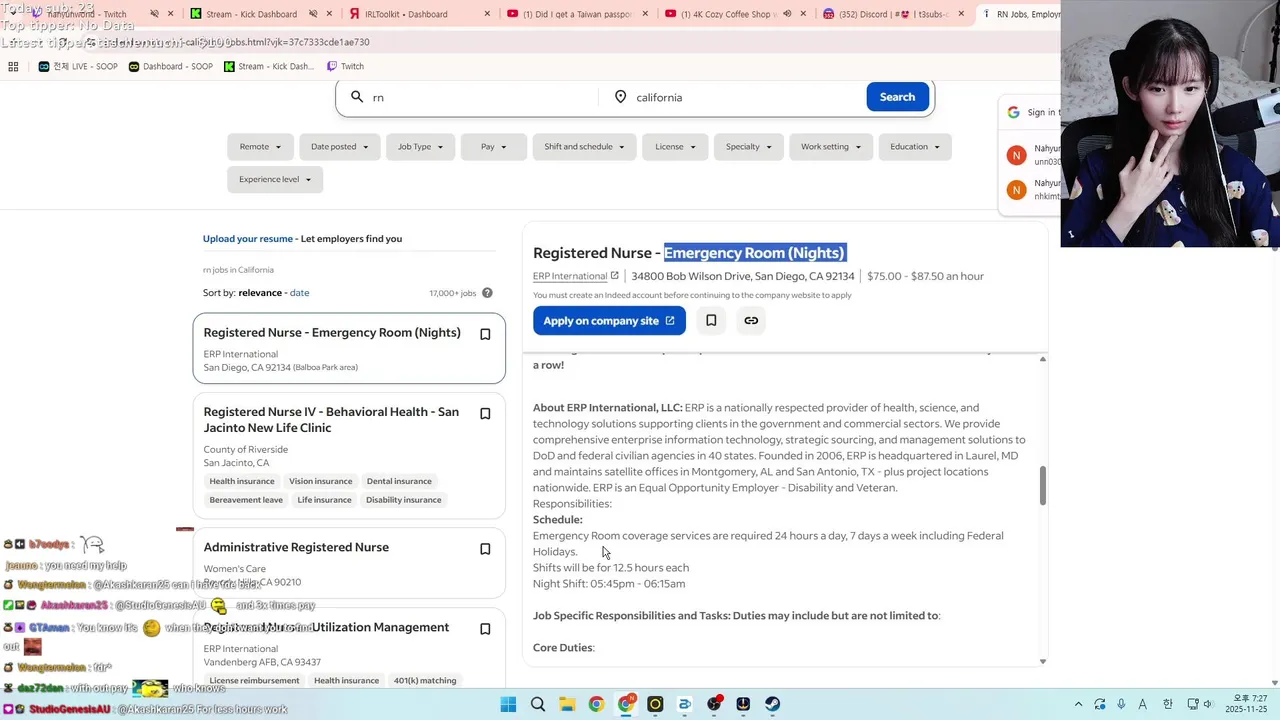Click the microphone icon in system tray
The height and width of the screenshot is (720, 1280).
click(x=1121, y=704)
